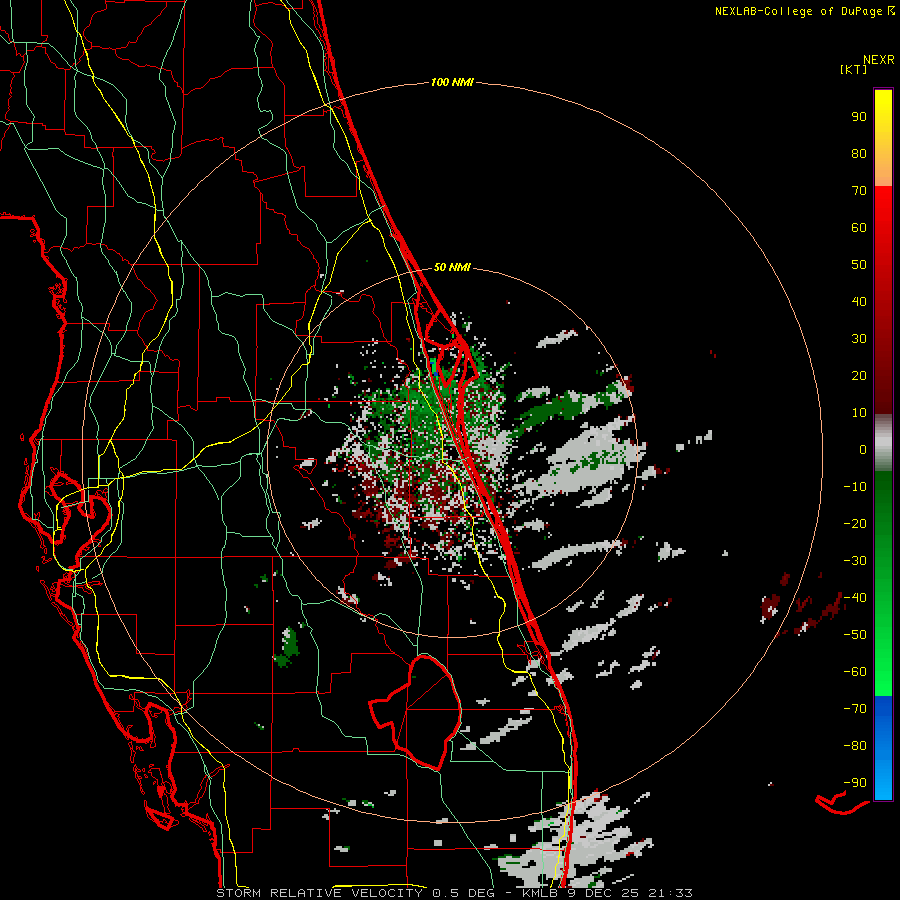Click the positive 10 scale value
This screenshot has width=900, height=900.
(859, 413)
